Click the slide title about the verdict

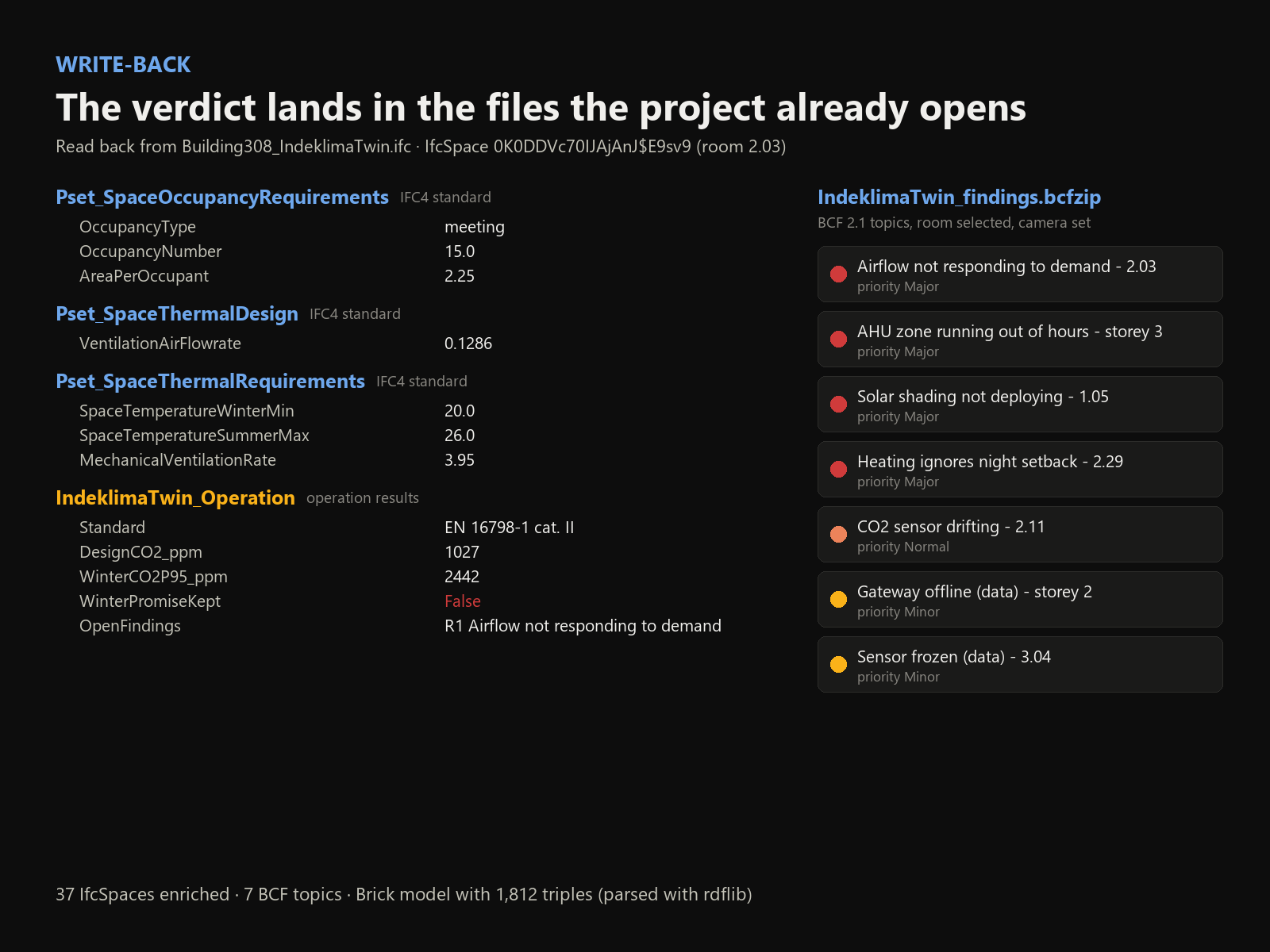[541, 108]
